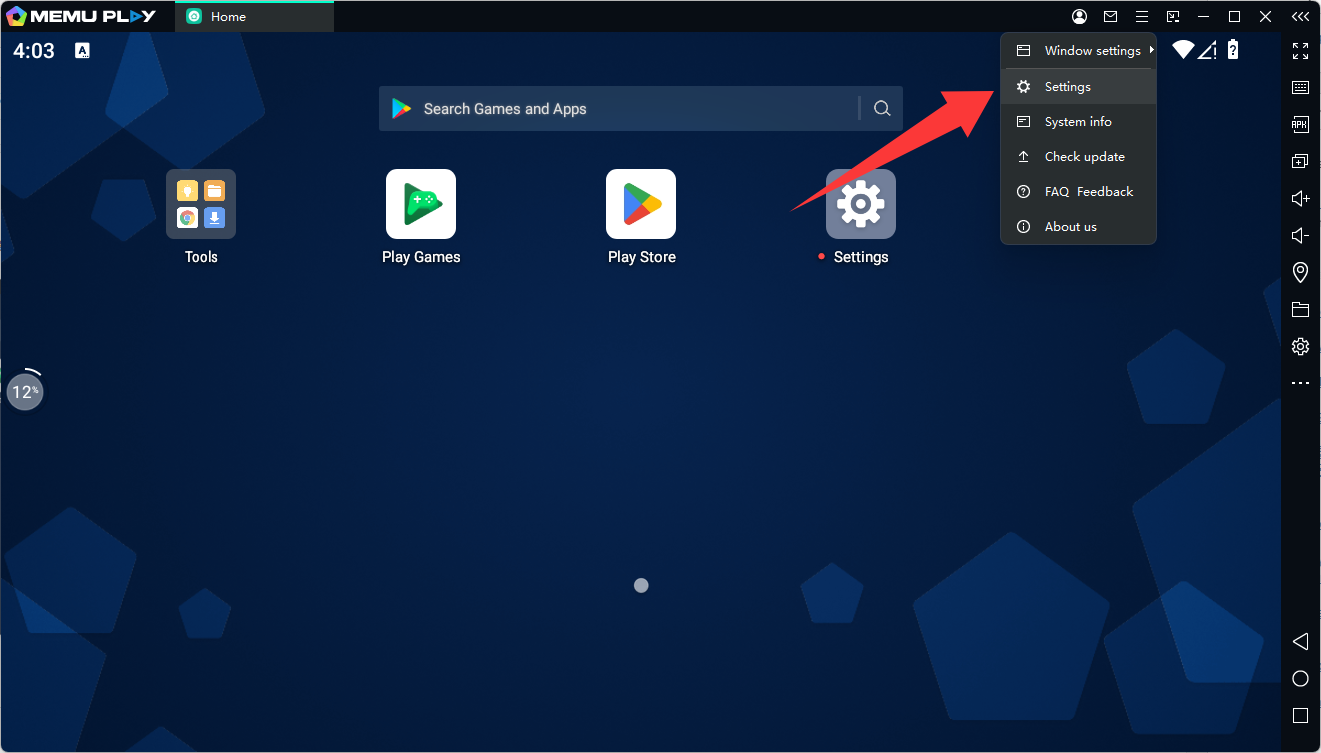Click the 12% progress indicator bubble
This screenshot has width=1321, height=753.
point(25,391)
